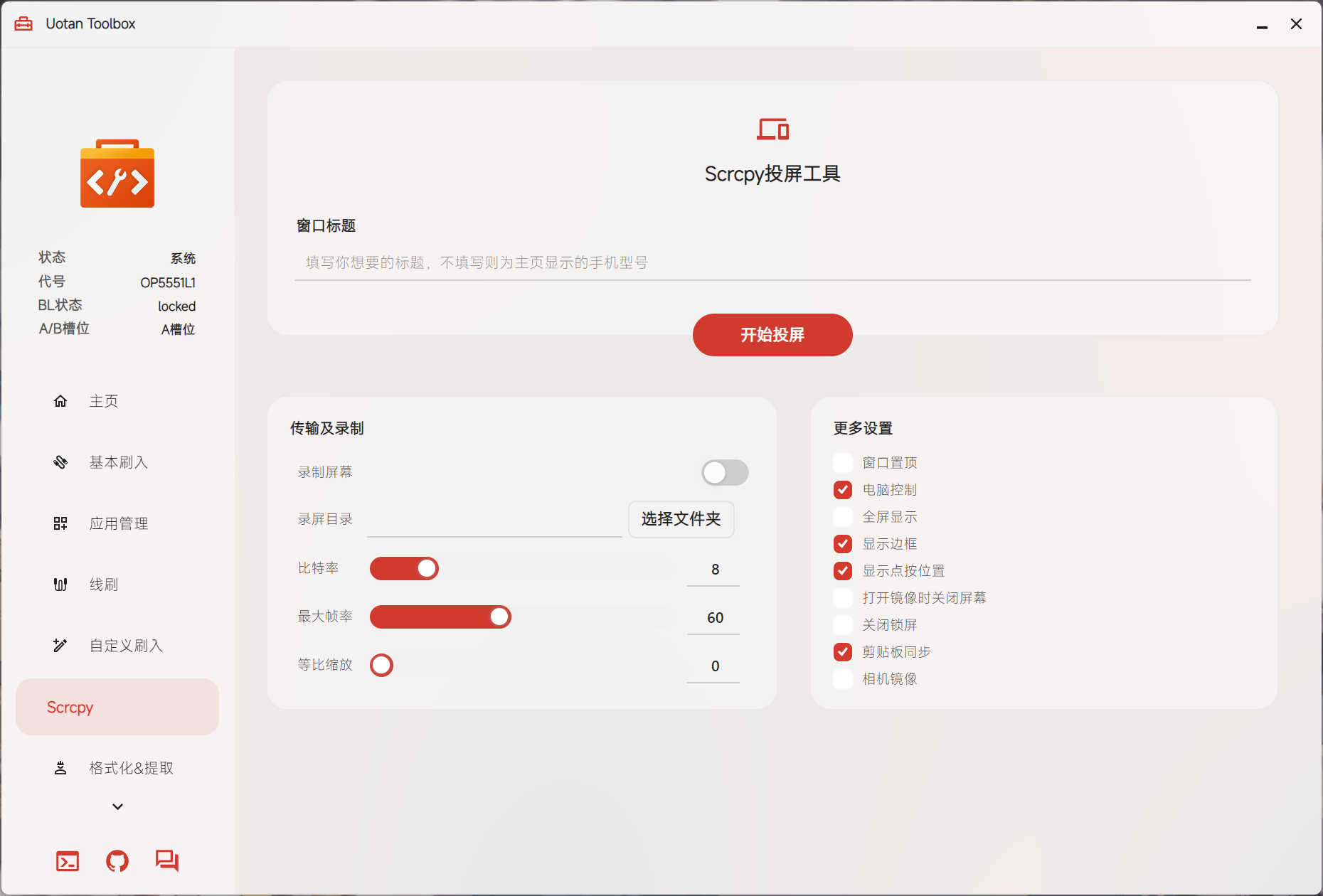This screenshot has height=896, width=1323.
Task: Click the 自定义刷入 wand icon
Action: pos(60,646)
